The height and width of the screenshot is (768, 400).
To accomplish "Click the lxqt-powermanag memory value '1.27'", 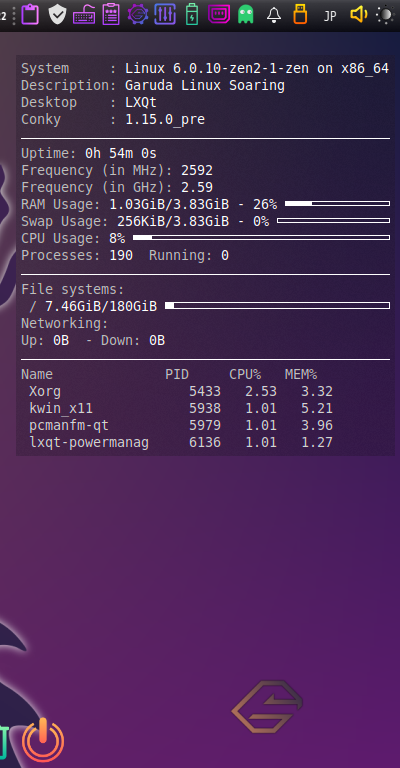I will (x=317, y=443).
